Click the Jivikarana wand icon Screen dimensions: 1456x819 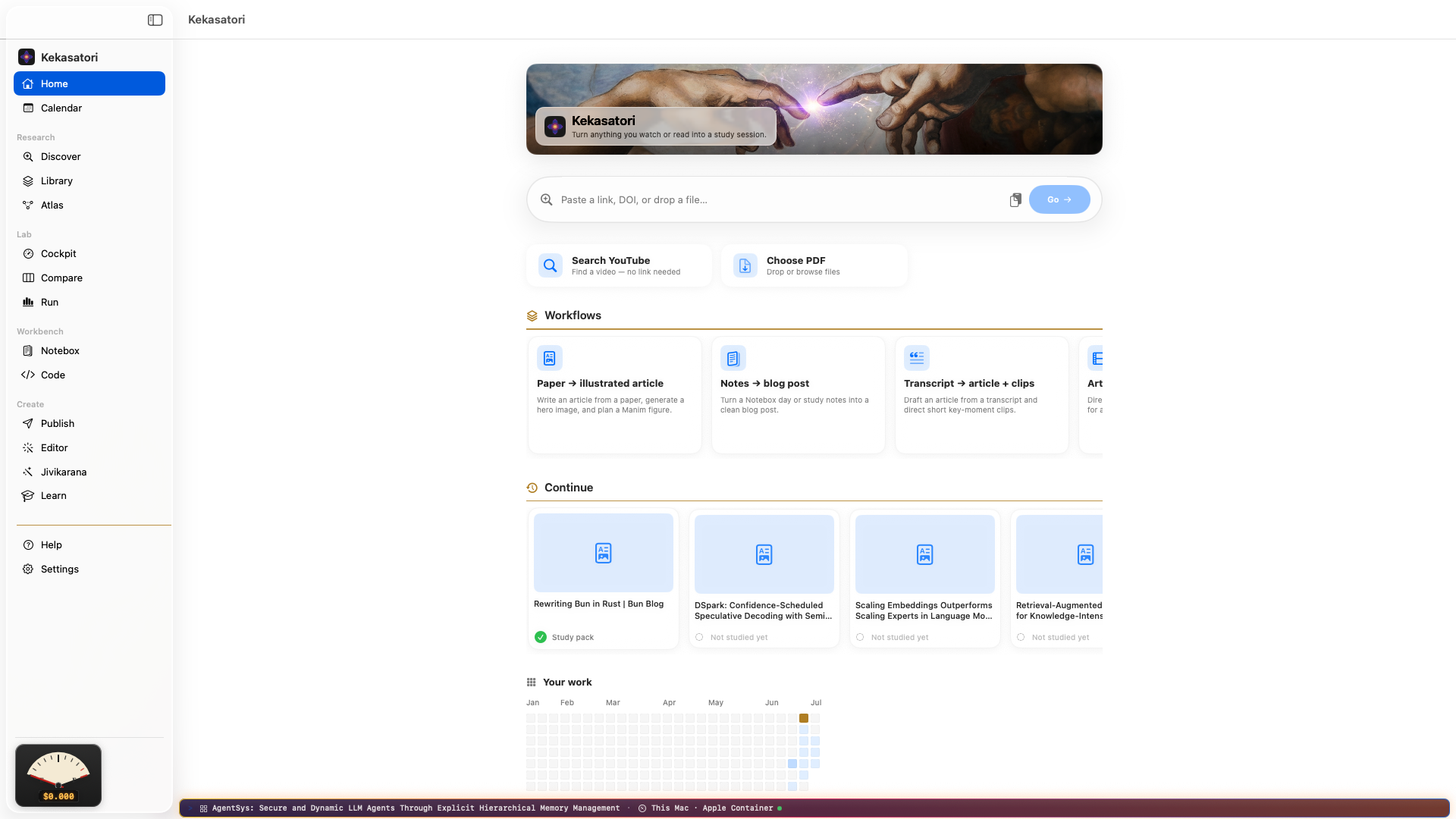tap(28, 472)
